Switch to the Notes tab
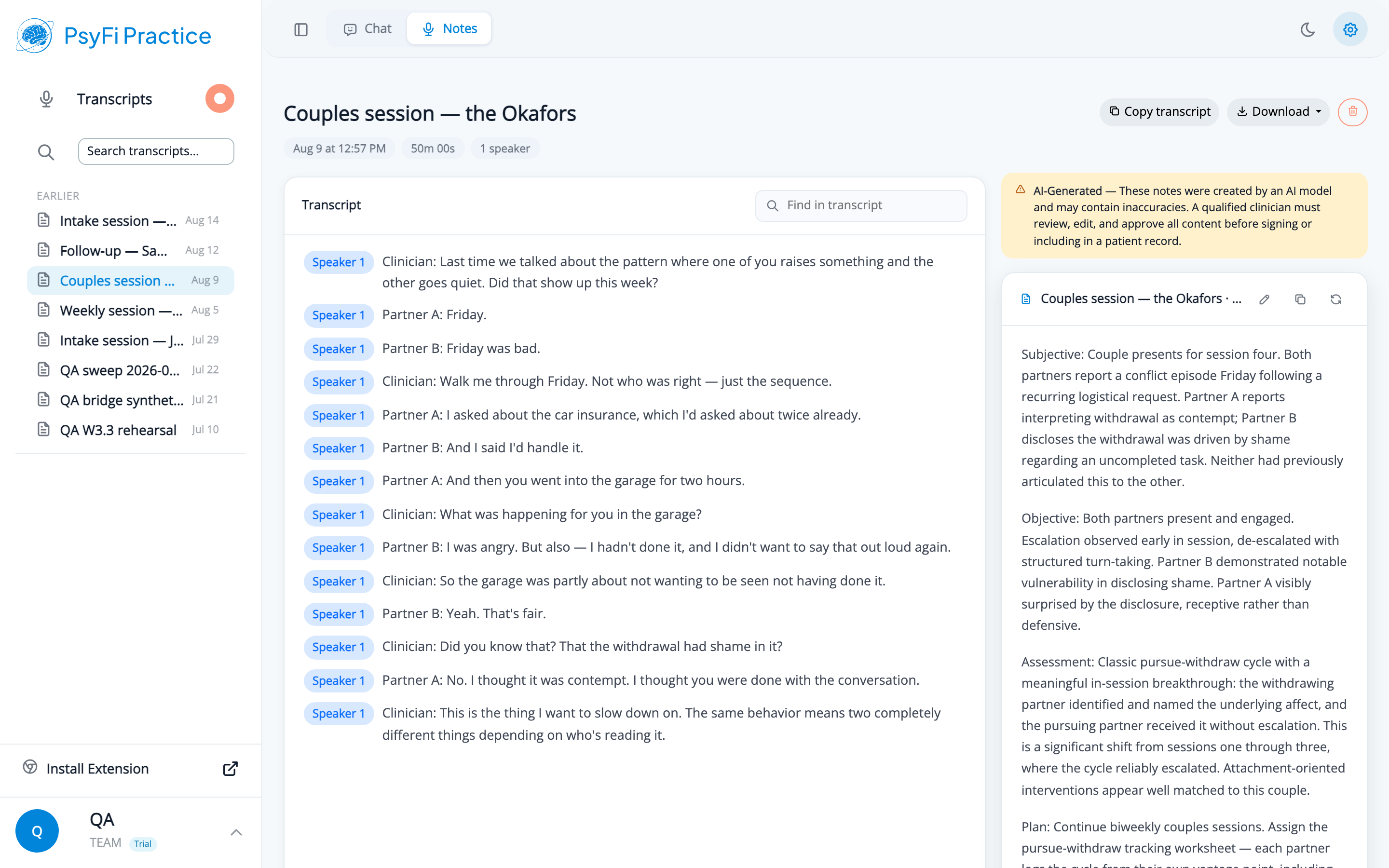The image size is (1389, 868). point(449,29)
